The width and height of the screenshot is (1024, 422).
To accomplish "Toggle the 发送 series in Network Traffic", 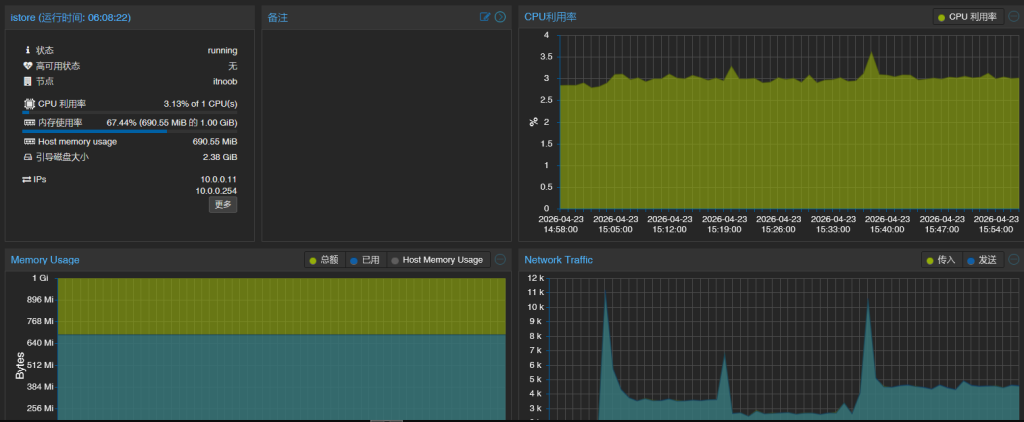I will (x=982, y=260).
